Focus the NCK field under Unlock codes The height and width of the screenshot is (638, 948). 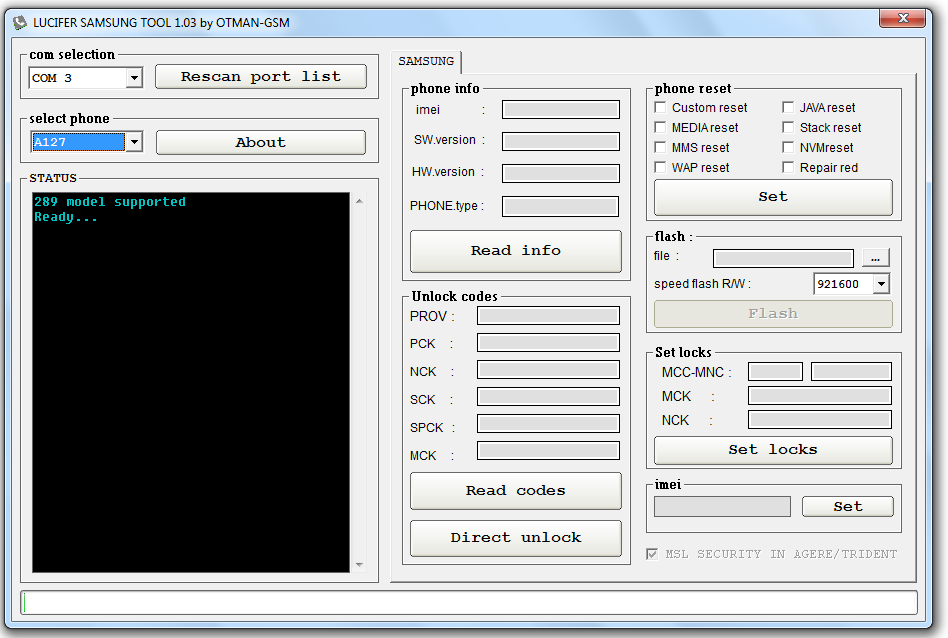tap(548, 369)
